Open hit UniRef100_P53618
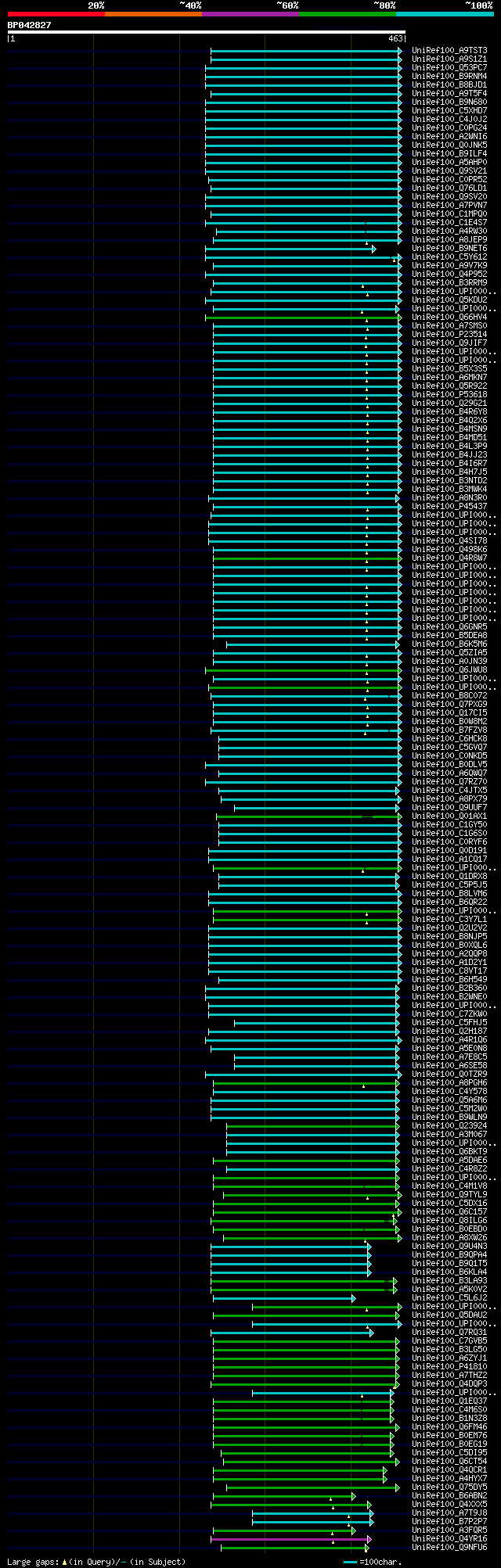 click(x=449, y=395)
